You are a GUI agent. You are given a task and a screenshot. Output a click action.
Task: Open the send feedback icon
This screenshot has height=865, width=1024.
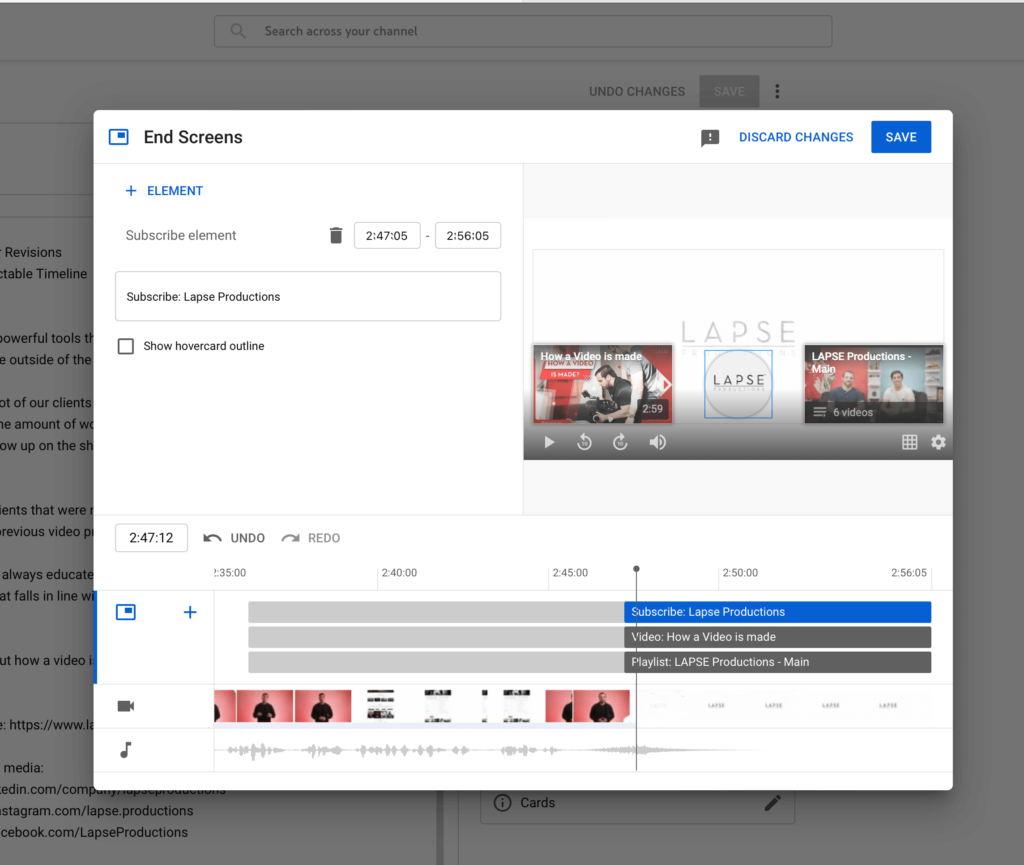click(710, 138)
